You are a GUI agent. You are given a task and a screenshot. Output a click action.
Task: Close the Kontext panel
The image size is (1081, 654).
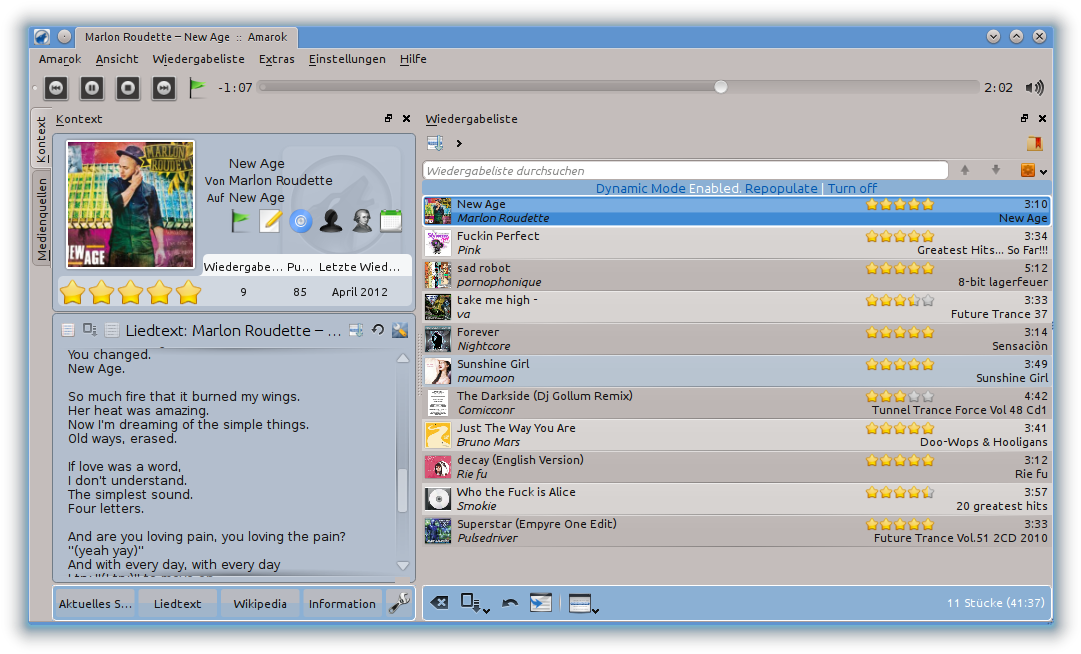point(407,119)
